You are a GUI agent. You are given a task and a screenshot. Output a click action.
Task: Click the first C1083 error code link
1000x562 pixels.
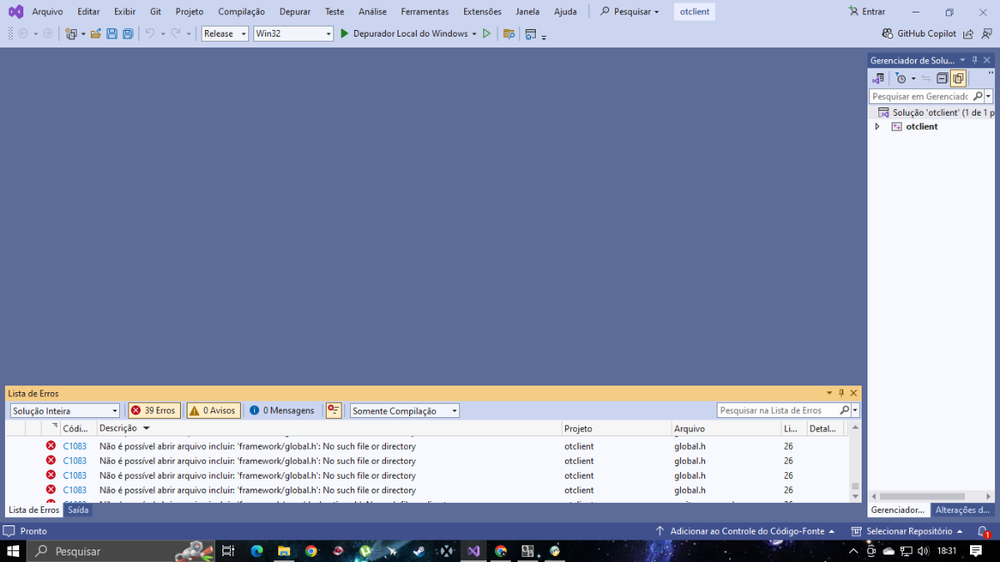[x=75, y=446]
